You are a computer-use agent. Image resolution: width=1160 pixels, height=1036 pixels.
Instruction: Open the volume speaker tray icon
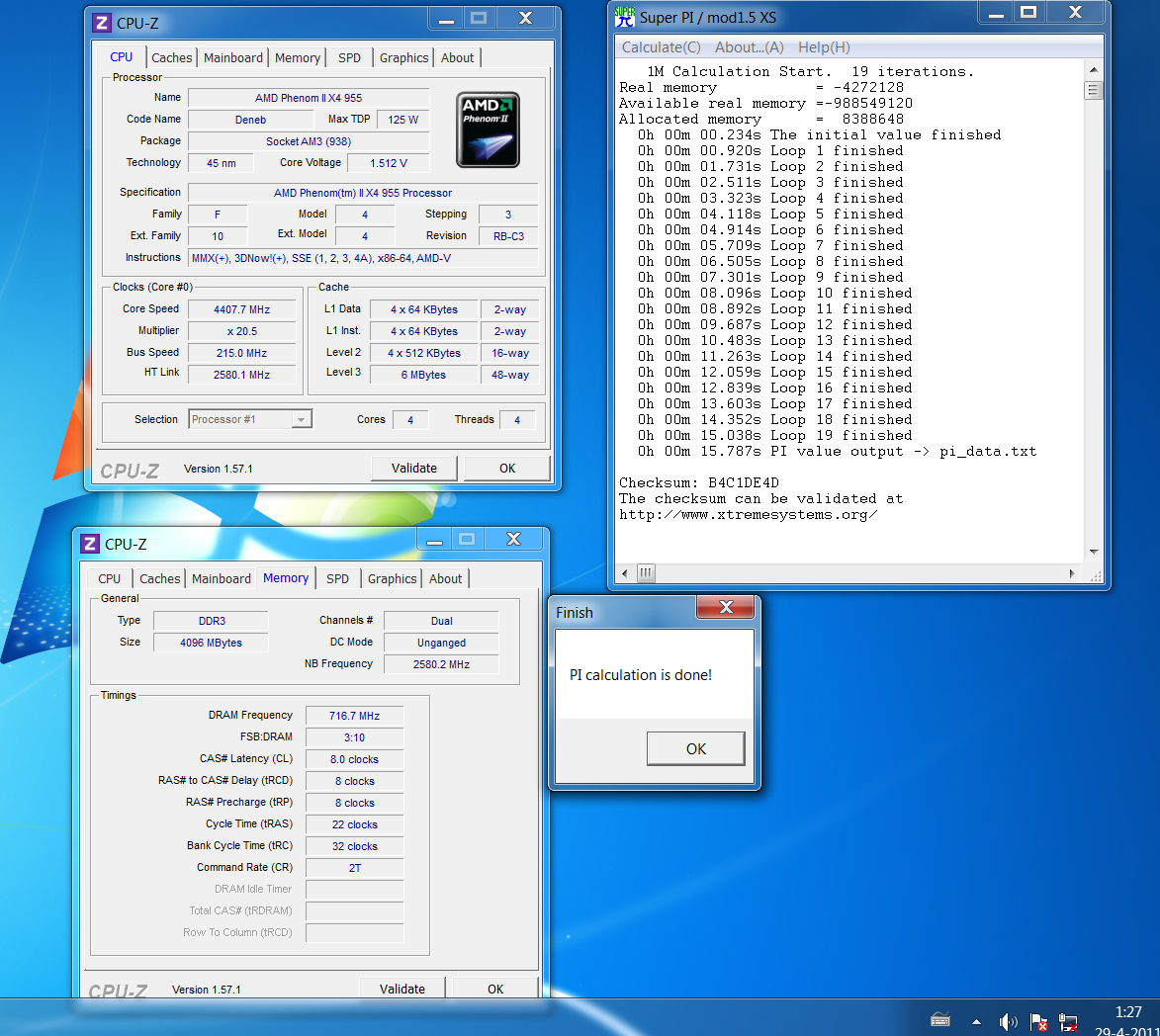click(1008, 1022)
